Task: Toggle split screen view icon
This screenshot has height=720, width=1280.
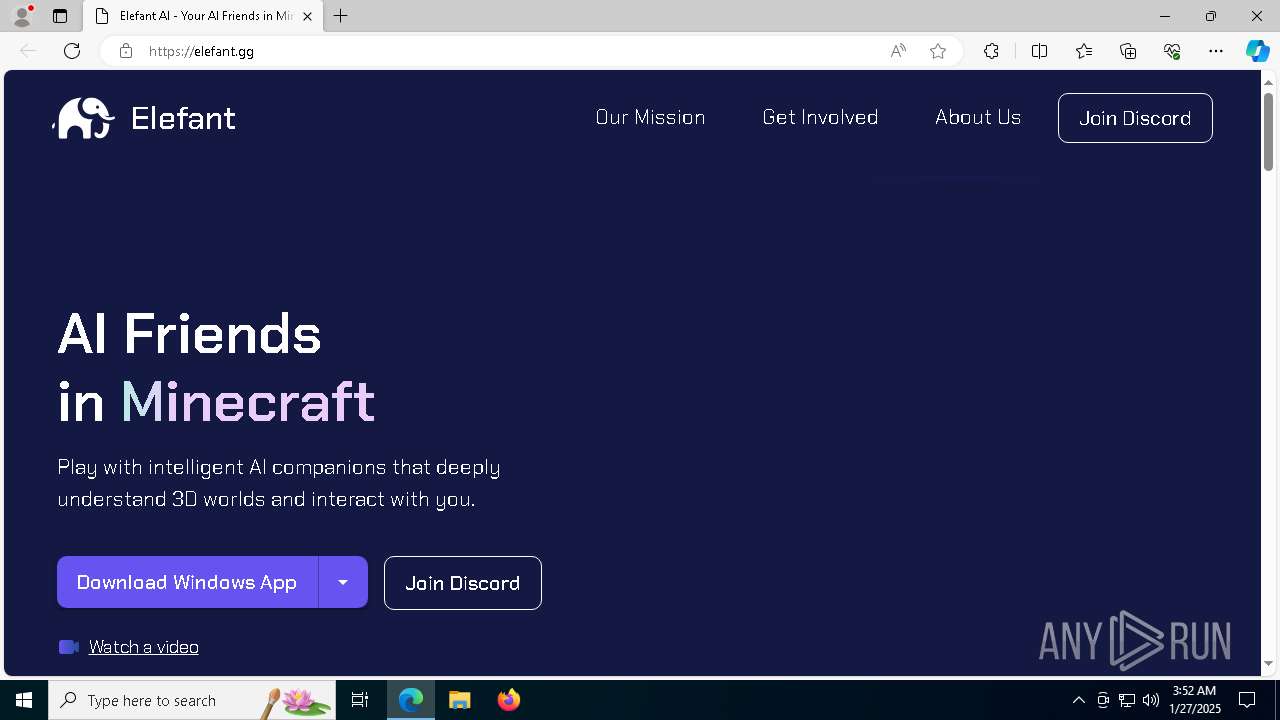Action: click(1039, 51)
